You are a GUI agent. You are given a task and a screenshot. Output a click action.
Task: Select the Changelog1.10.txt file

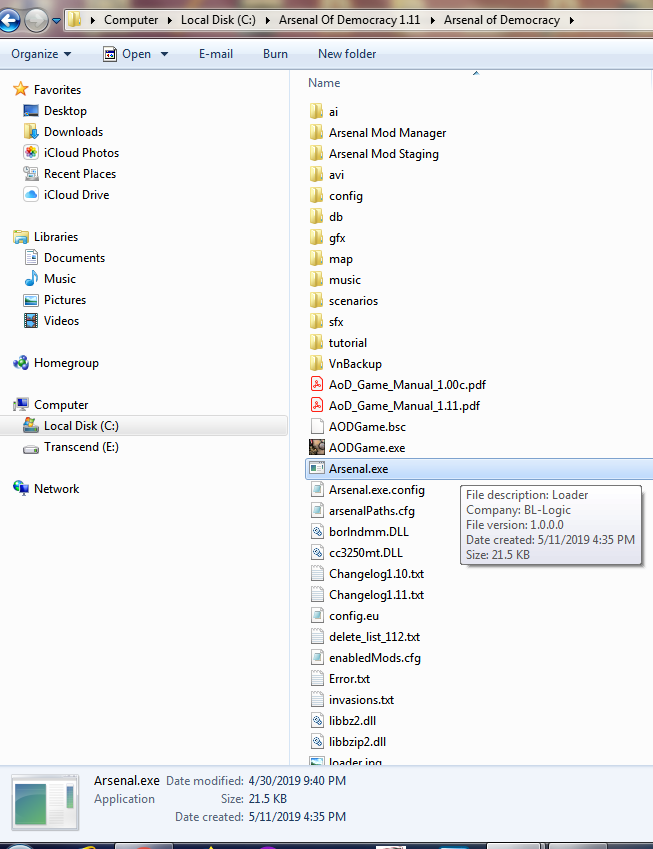point(367,574)
